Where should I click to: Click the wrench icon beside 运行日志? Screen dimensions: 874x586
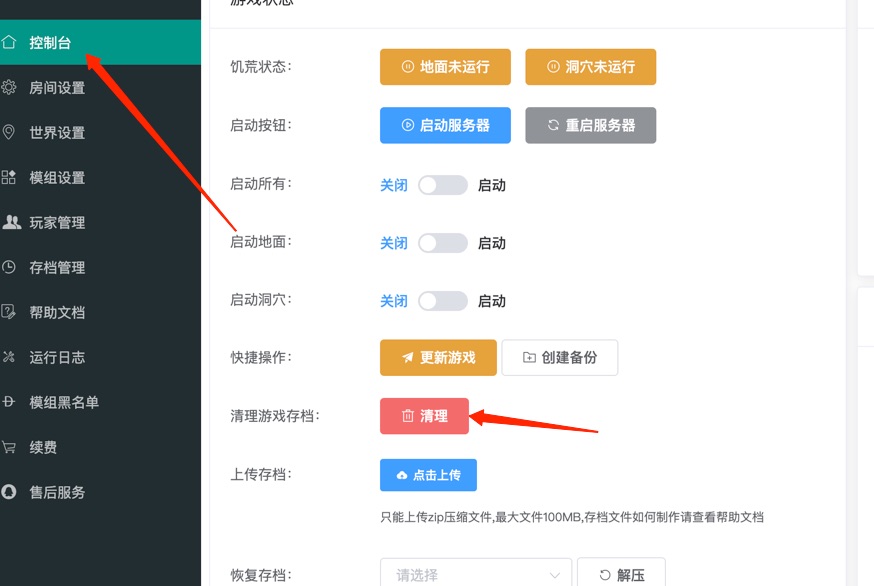pos(9,357)
